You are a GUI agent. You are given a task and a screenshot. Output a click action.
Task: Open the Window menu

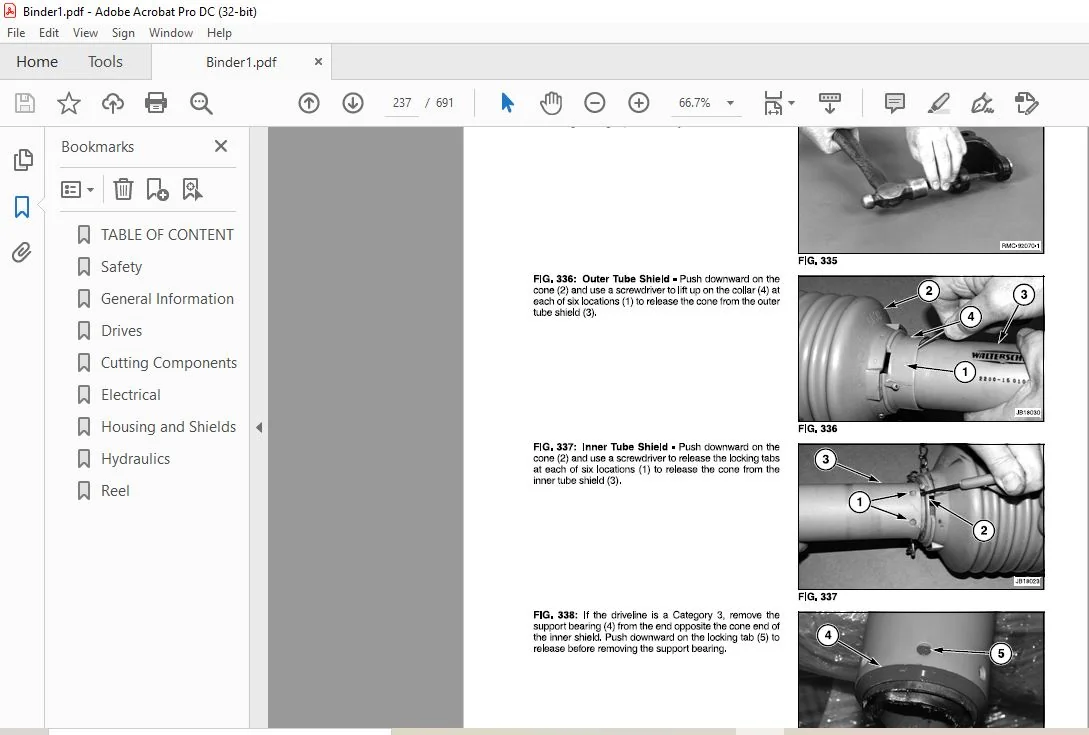[x=171, y=33]
